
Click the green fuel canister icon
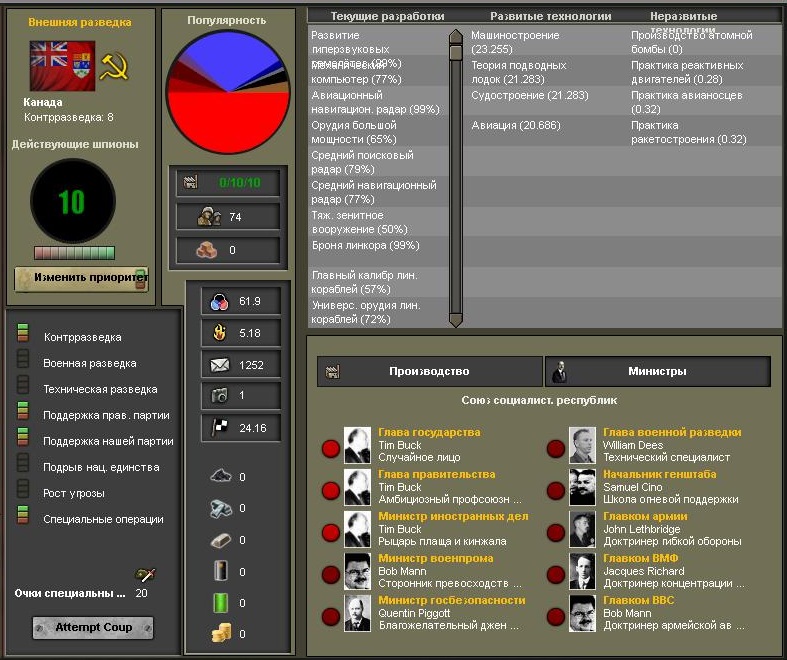(221, 602)
